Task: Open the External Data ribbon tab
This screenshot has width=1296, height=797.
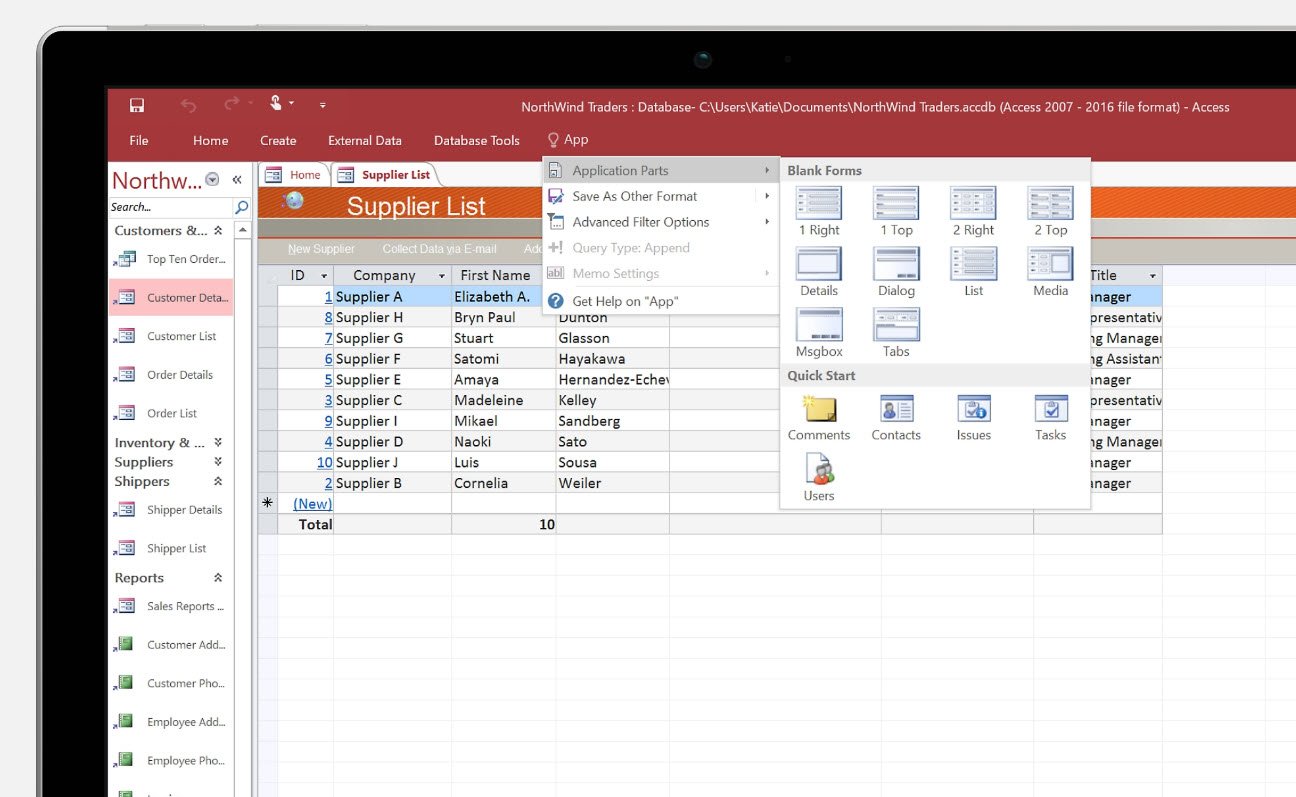Action: [364, 141]
